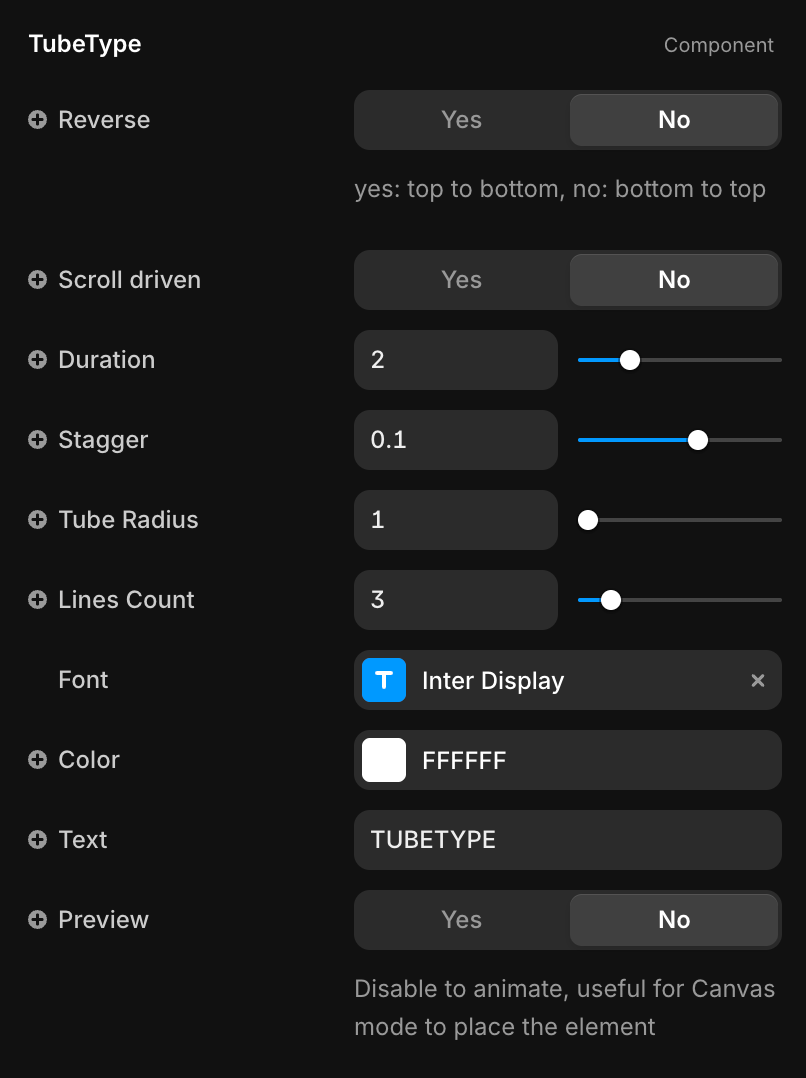Image resolution: width=806 pixels, height=1078 pixels.
Task: Click the plus icon next to Lines Count
Action: coord(37,600)
